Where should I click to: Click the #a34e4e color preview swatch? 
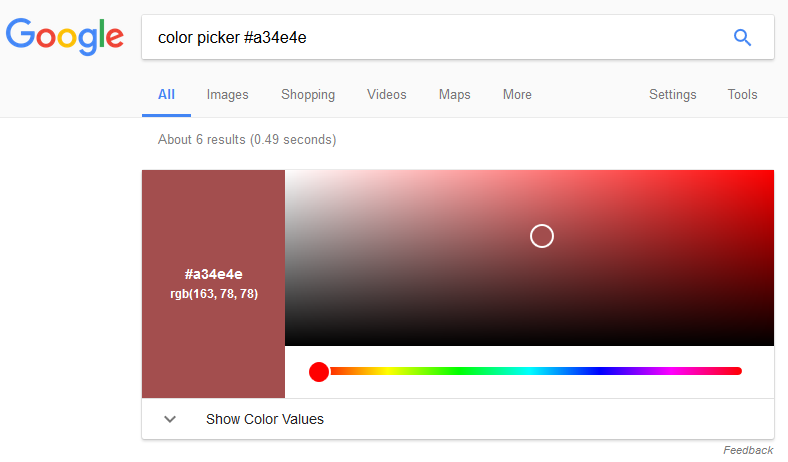point(213,283)
